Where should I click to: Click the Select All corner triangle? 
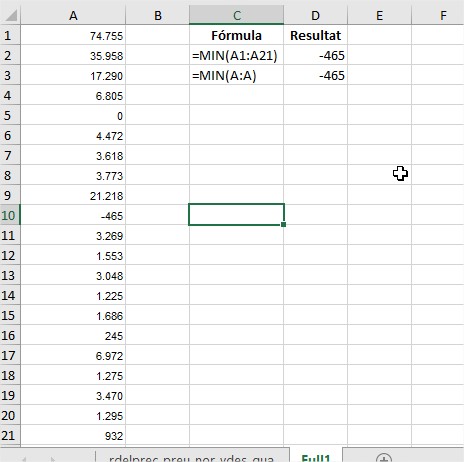pyautogui.click(x=11, y=15)
